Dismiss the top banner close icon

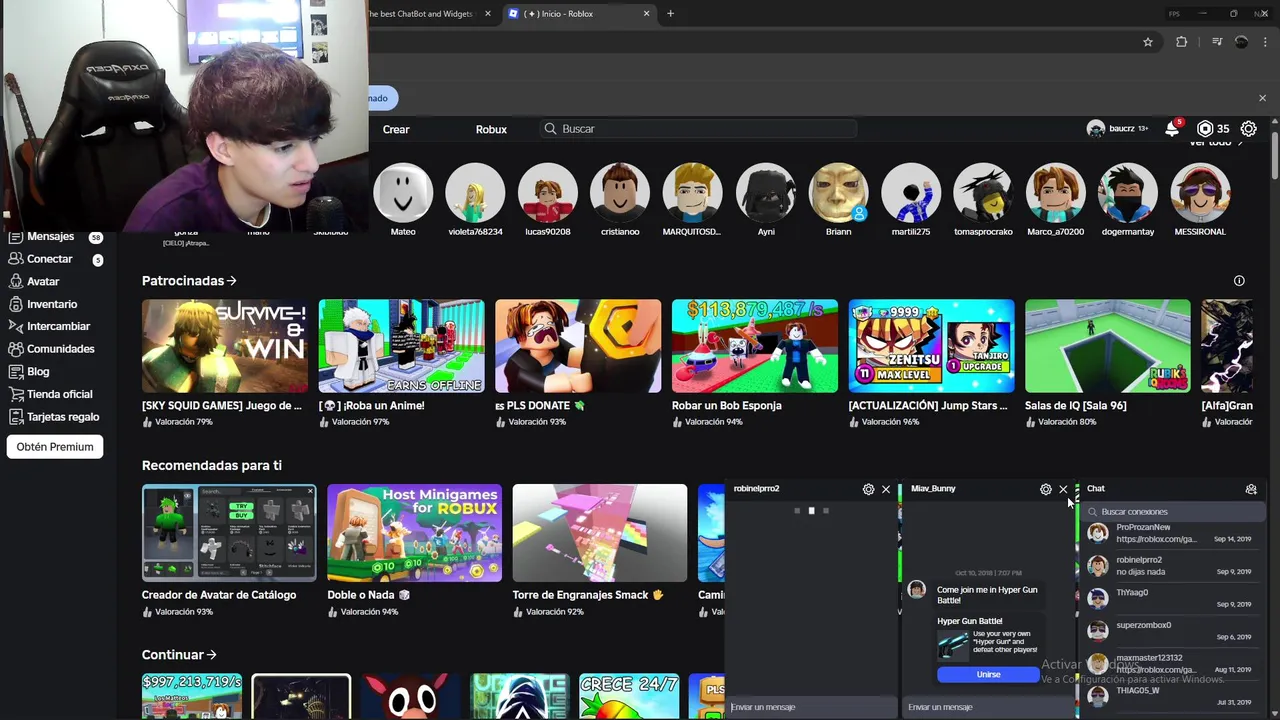pyautogui.click(x=1262, y=98)
